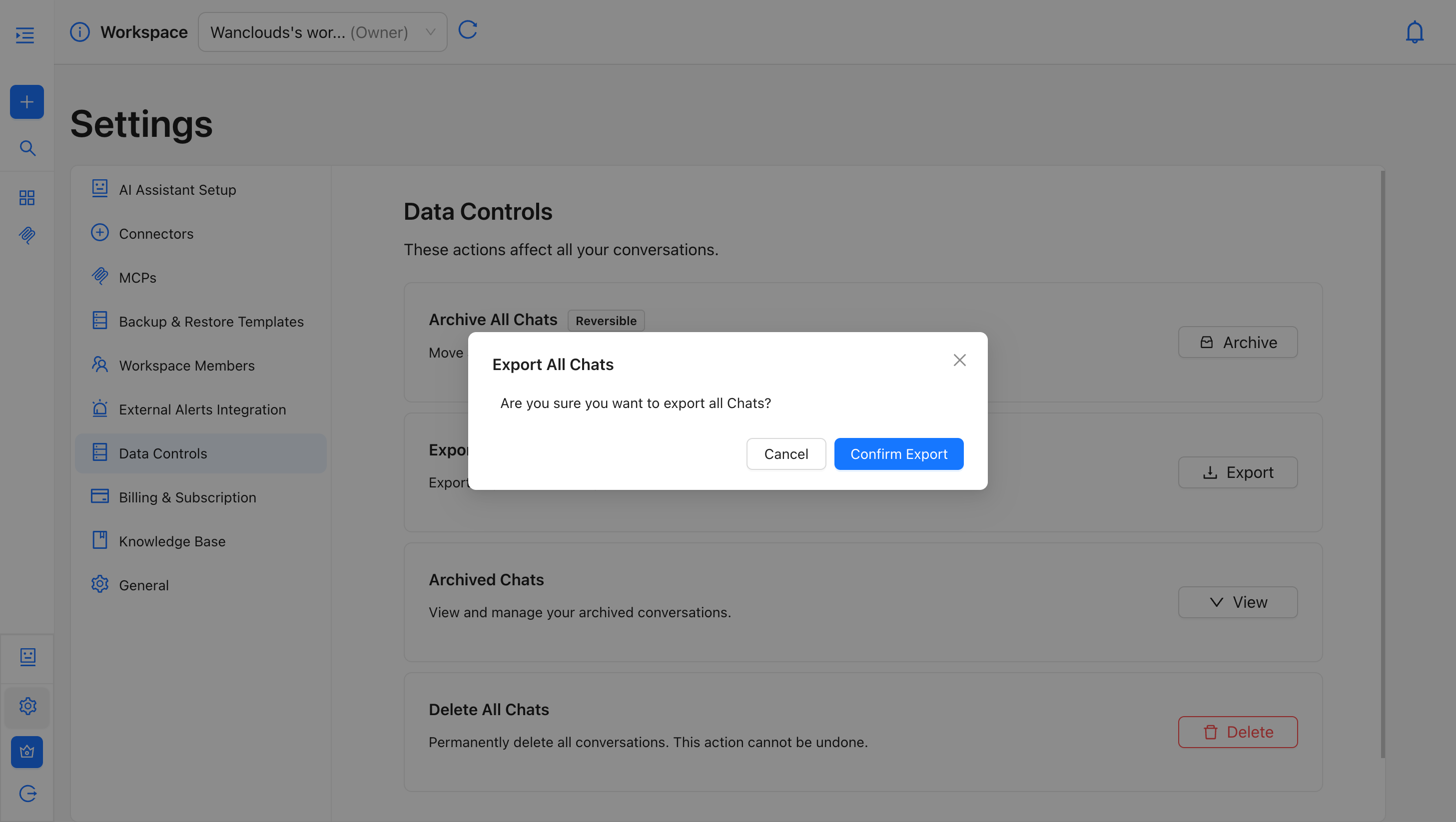Click the crown upgrade icon
The width and height of the screenshot is (1456, 822).
pos(26,752)
